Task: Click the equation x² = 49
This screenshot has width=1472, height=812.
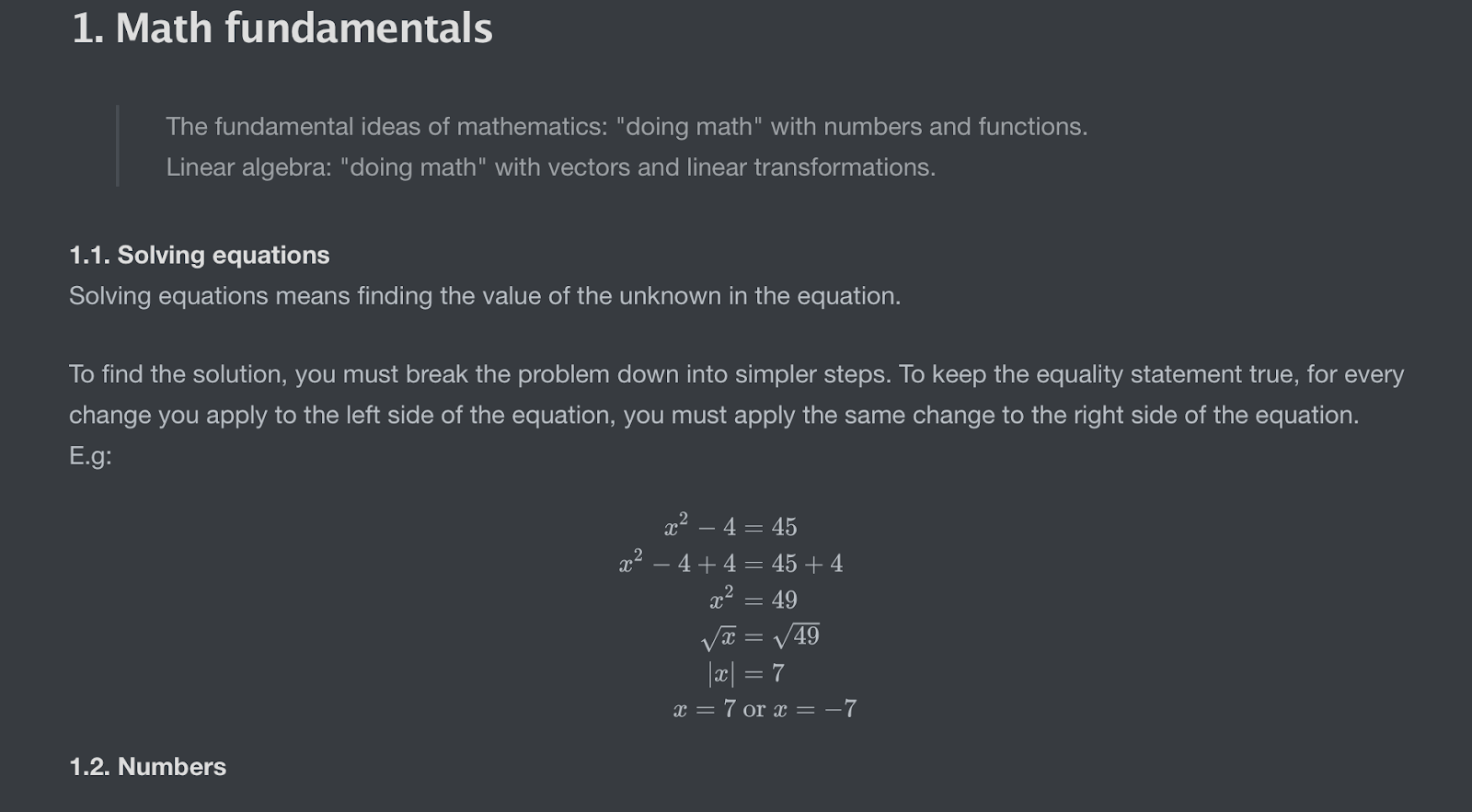Action: pyautogui.click(x=753, y=600)
